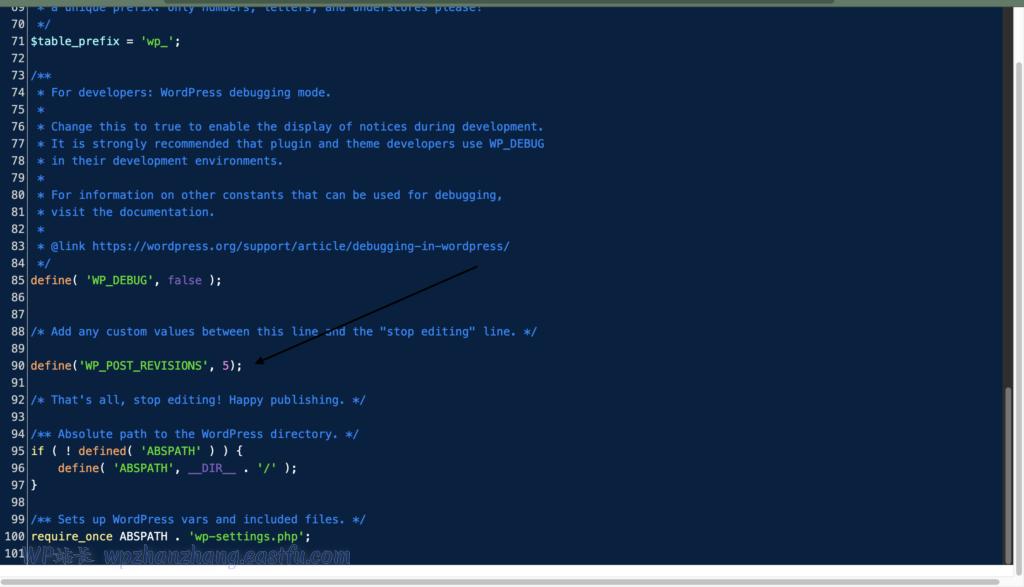Click the closing brace on line 97
The height and width of the screenshot is (587, 1024).
[x=34, y=485]
